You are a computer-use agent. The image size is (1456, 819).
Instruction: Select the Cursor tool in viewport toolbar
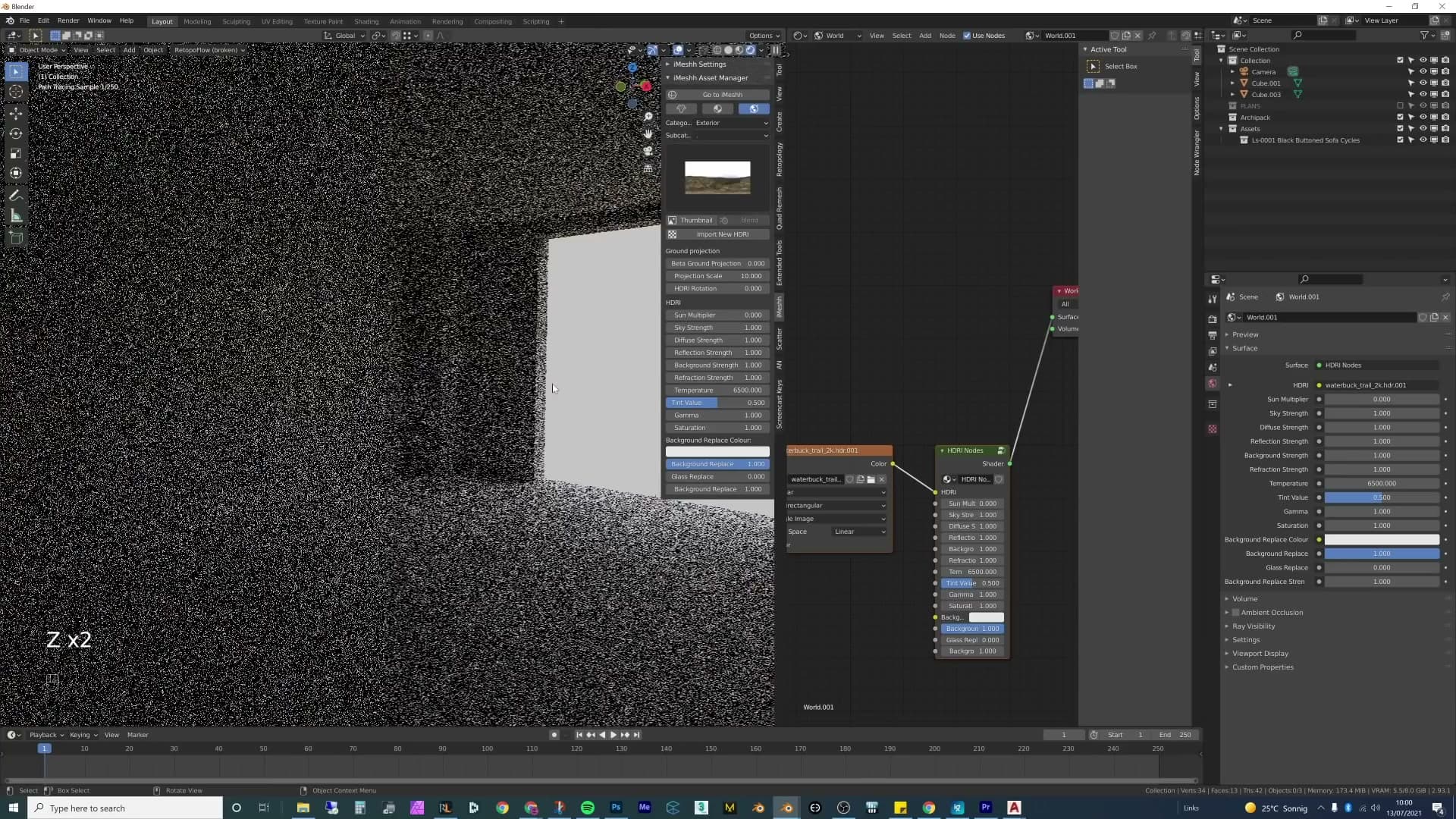coord(16,92)
